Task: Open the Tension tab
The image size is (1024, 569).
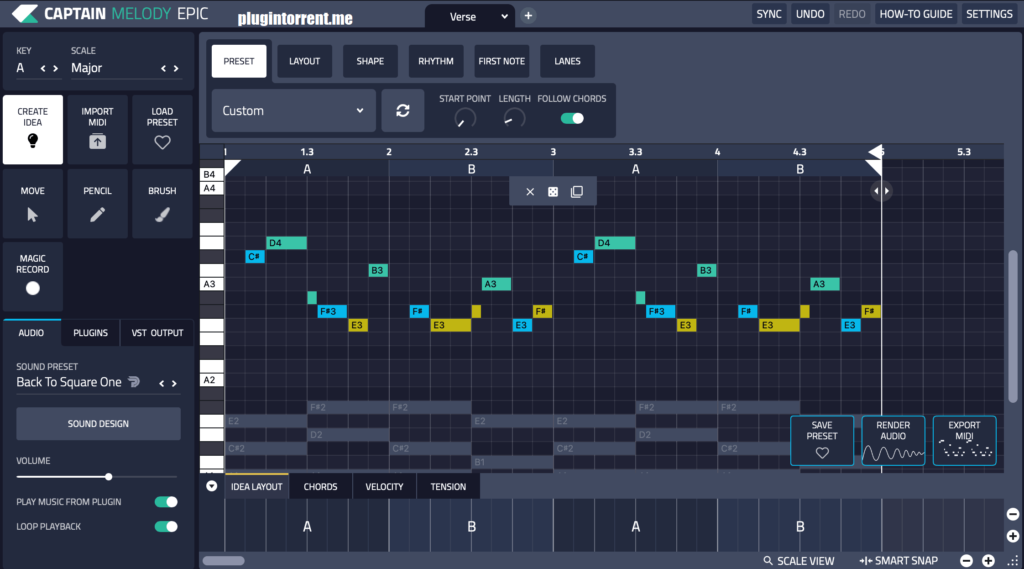Action: tap(448, 487)
